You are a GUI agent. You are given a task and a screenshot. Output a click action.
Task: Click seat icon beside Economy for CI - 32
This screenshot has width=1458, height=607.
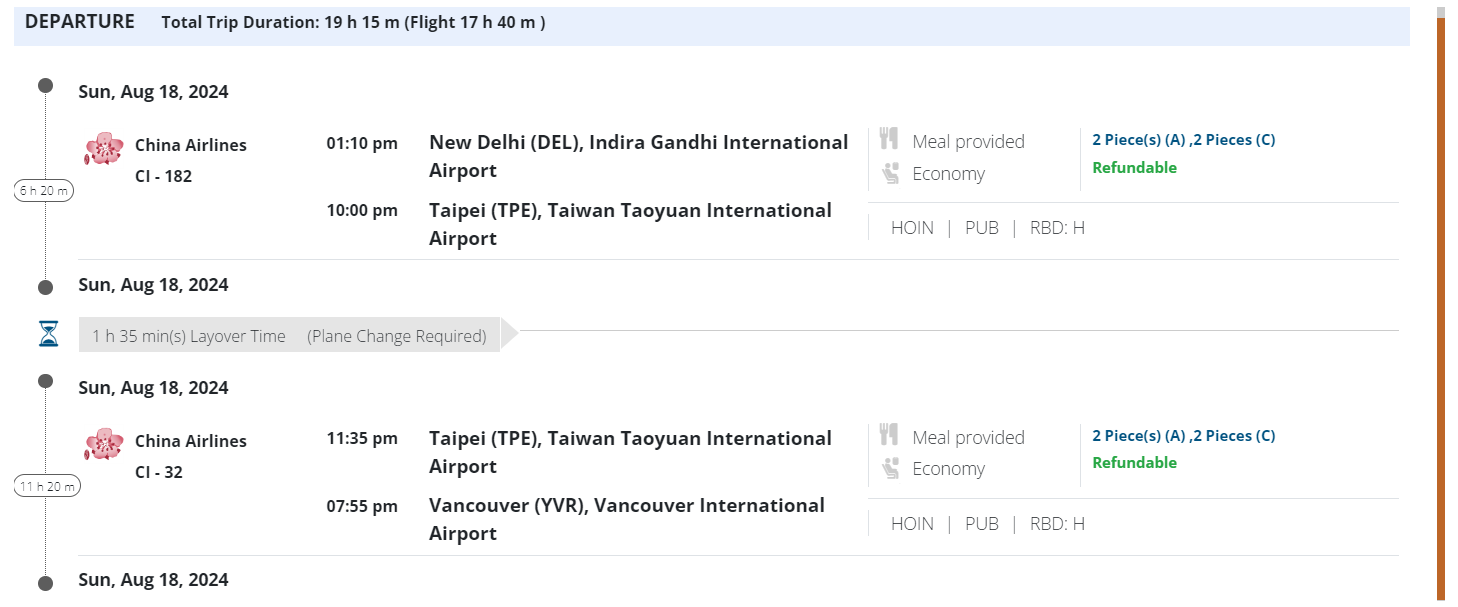point(889,468)
